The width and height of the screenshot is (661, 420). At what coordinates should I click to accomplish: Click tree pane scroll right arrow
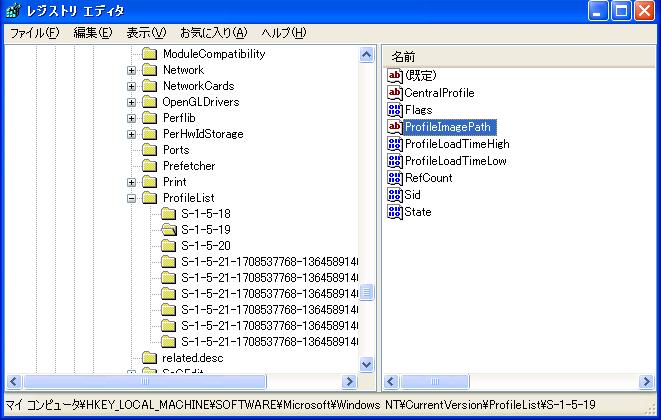[349, 382]
